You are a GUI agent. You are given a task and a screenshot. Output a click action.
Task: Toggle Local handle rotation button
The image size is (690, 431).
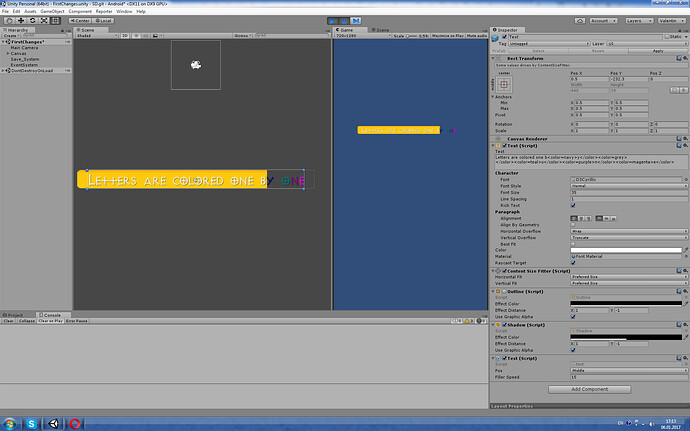click(x=103, y=21)
